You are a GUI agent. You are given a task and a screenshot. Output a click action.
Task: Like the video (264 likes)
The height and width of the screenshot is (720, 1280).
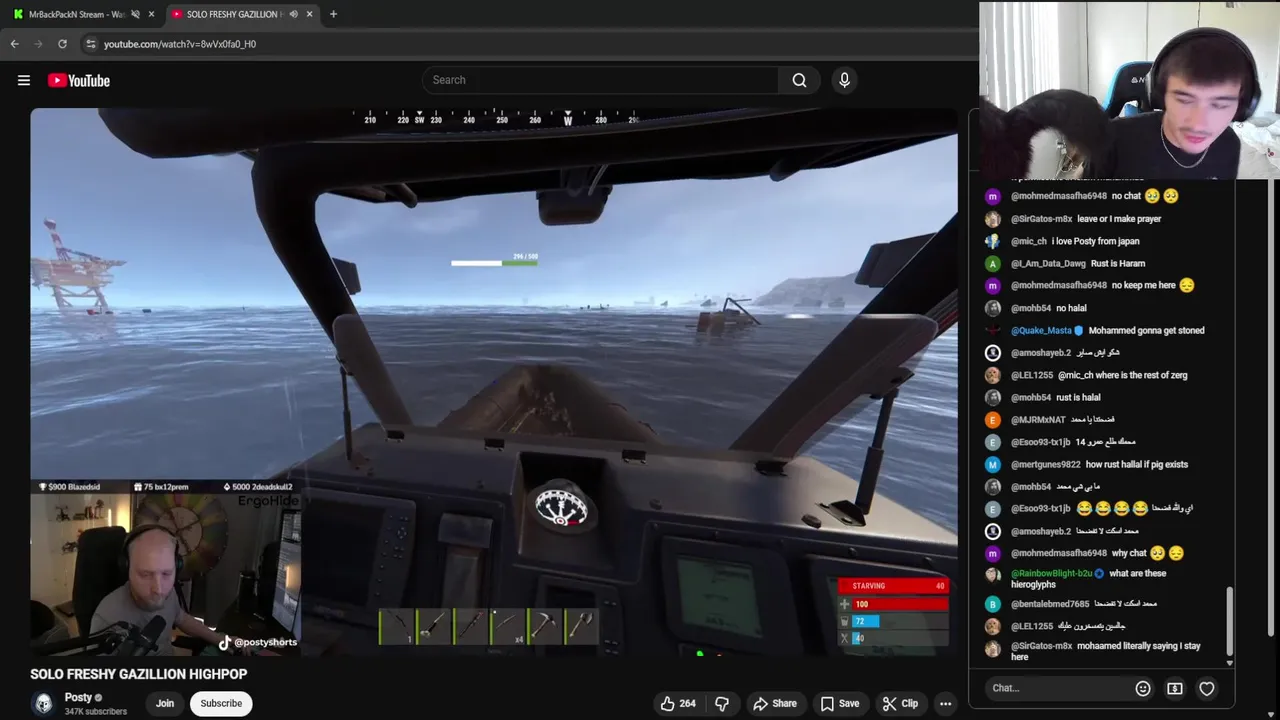pos(677,703)
